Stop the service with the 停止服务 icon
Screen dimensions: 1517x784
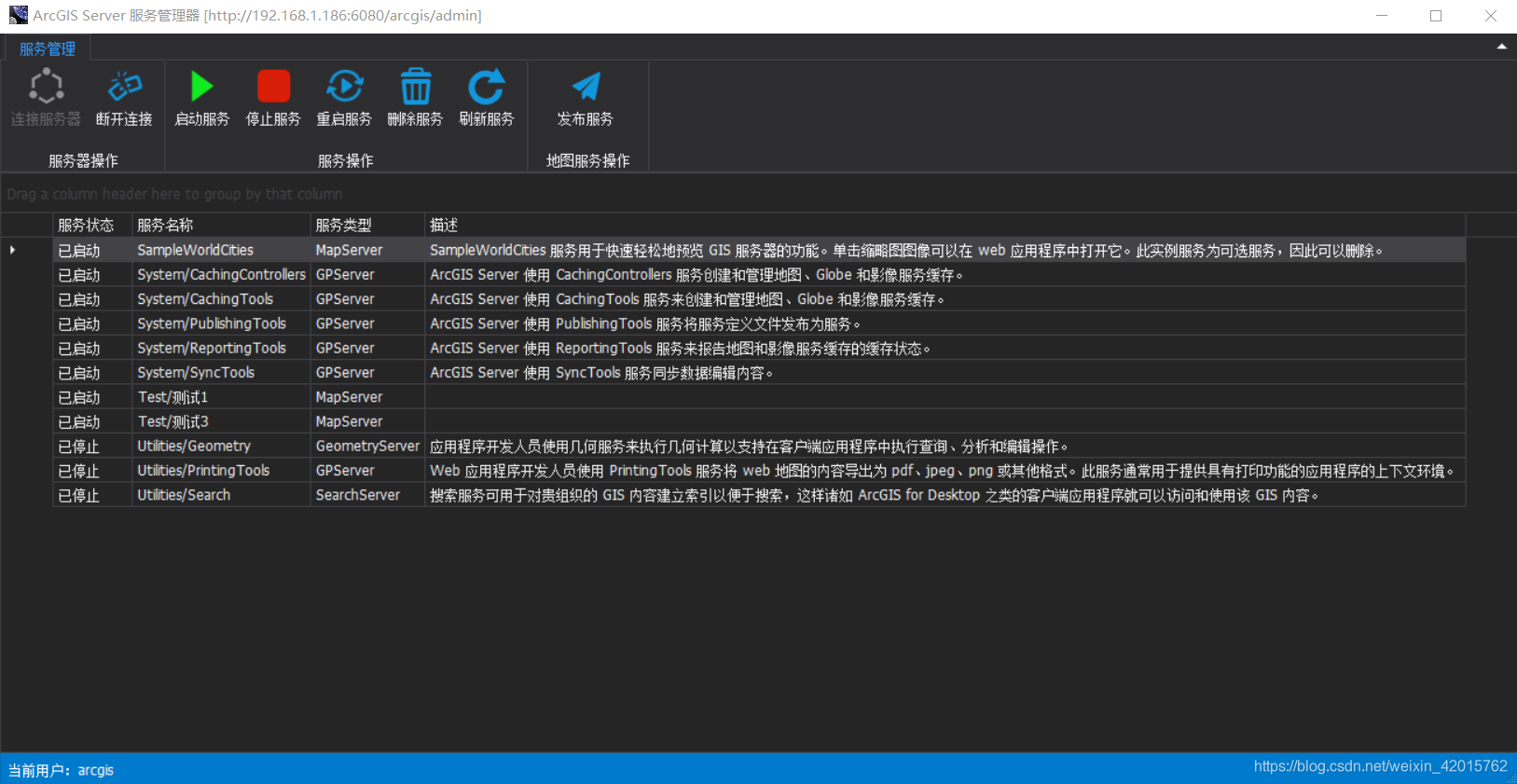click(x=273, y=87)
